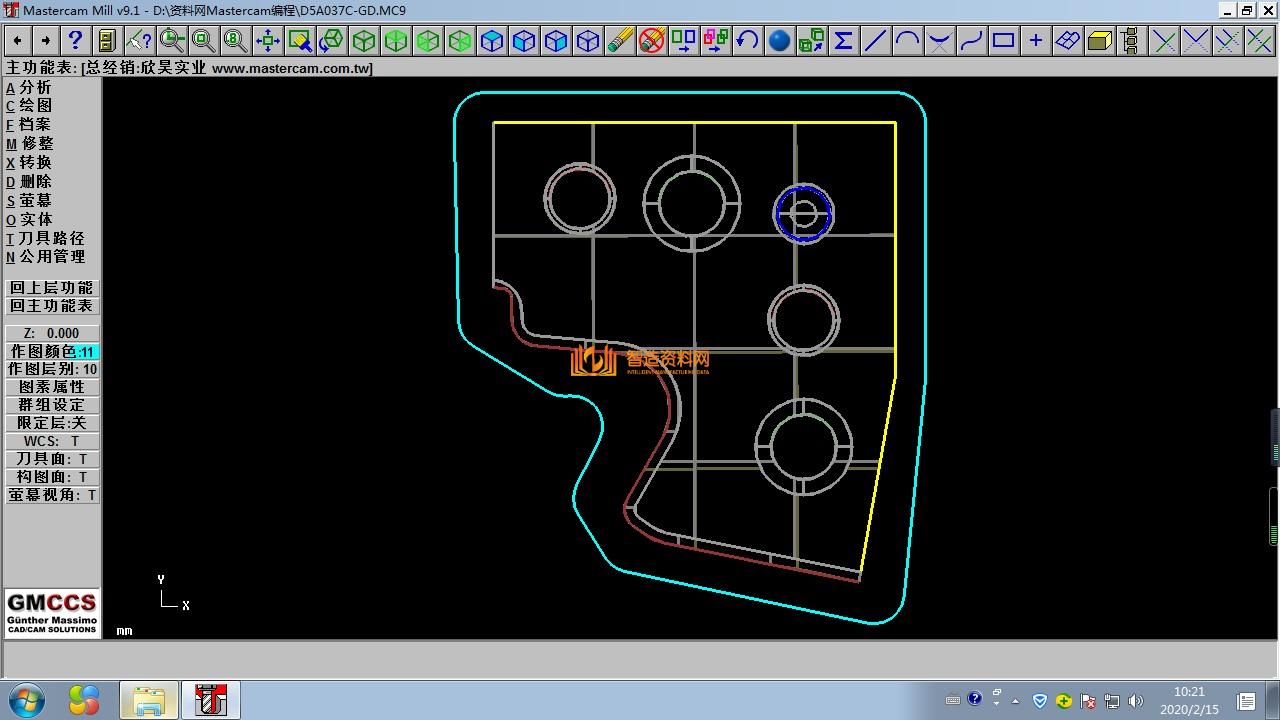Screen dimensions: 1280x720
Task: Click the blue Shading sphere icon
Action: (x=779, y=40)
